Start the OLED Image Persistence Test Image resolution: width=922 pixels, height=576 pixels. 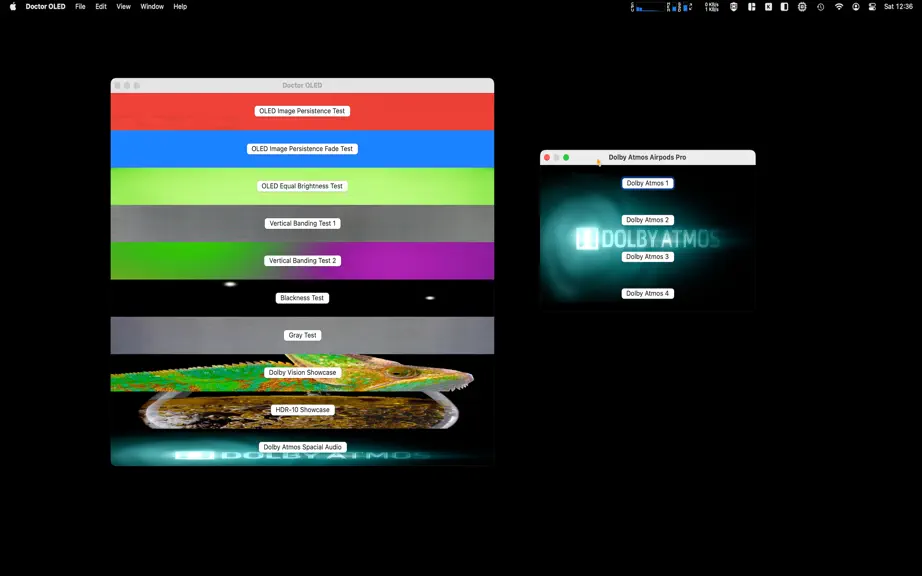pos(302,111)
